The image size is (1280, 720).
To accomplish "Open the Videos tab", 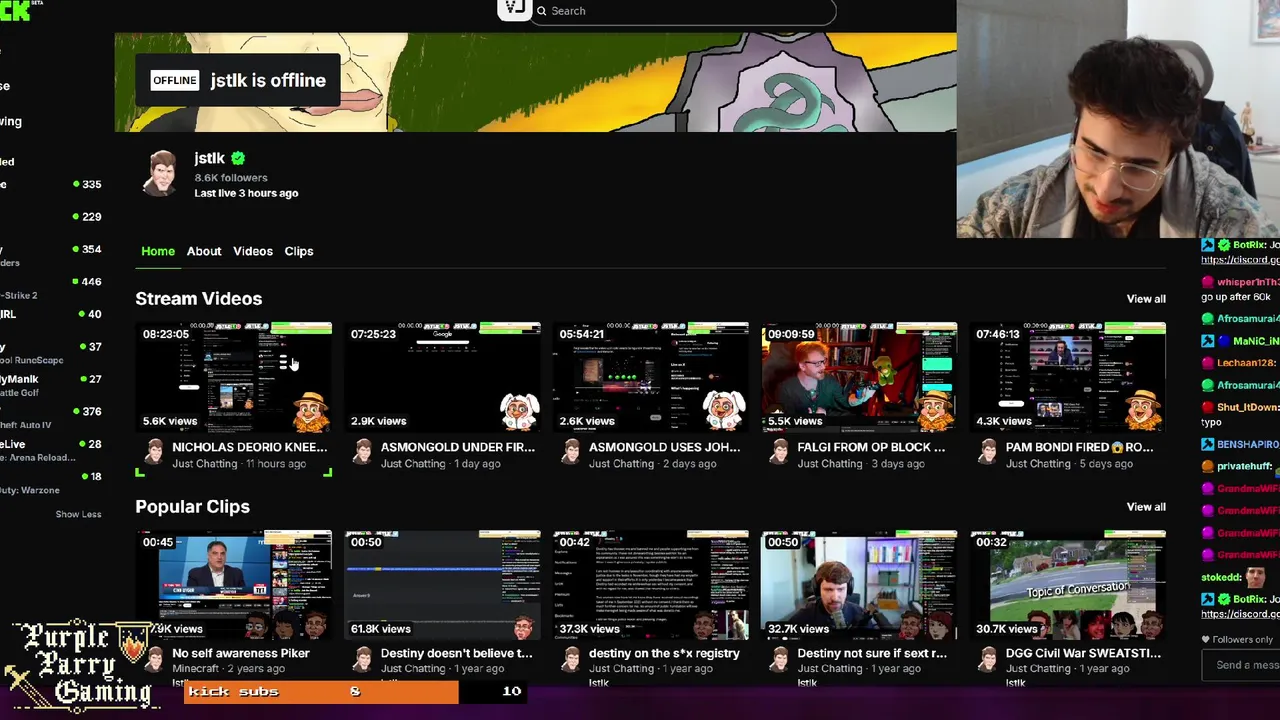I will [x=253, y=251].
